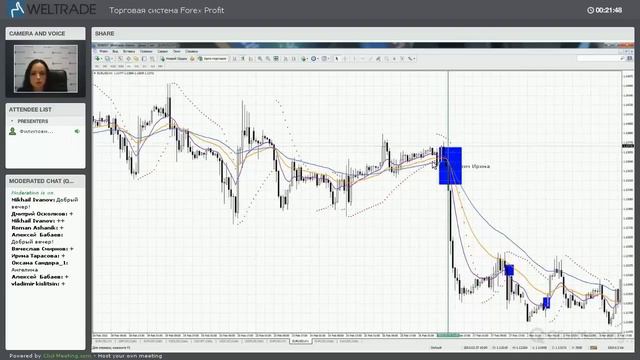This screenshot has width=640, height=360.
Task: Click the Новый ордер button
Action: click(x=174, y=59)
